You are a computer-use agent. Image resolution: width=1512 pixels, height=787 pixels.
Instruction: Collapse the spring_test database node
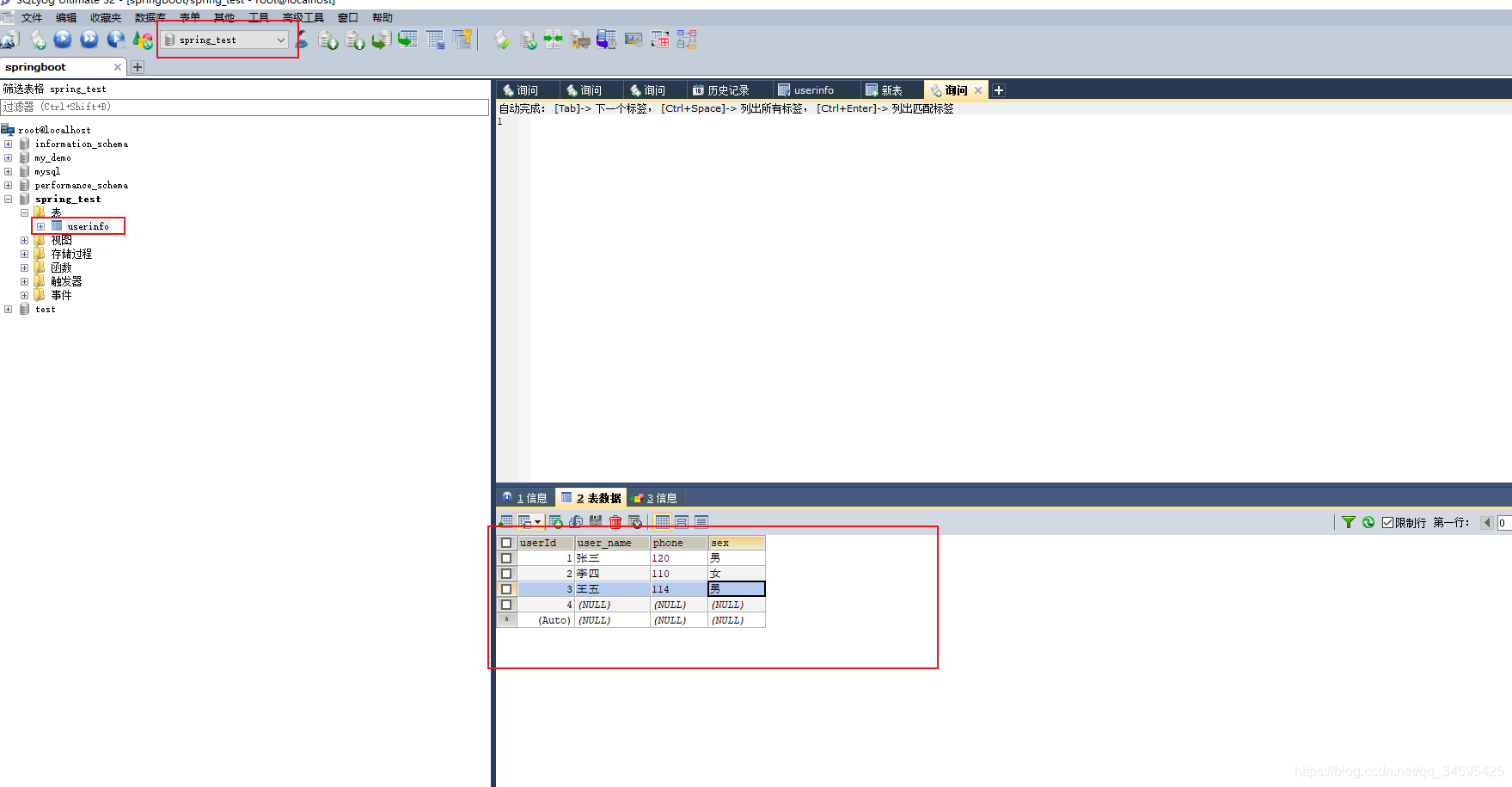(x=9, y=199)
